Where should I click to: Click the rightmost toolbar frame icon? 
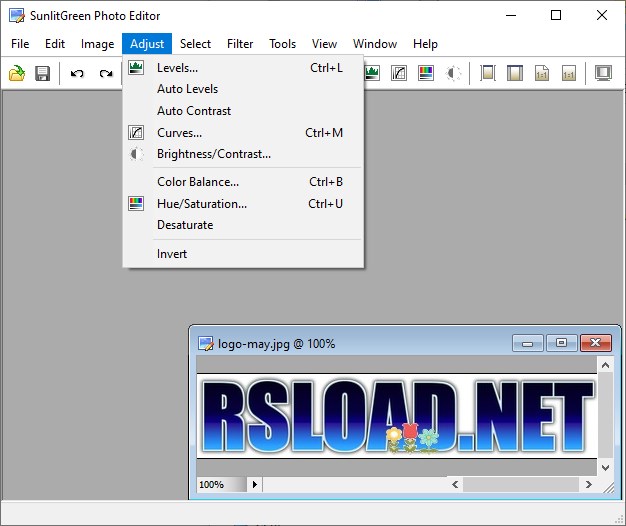pos(603,73)
